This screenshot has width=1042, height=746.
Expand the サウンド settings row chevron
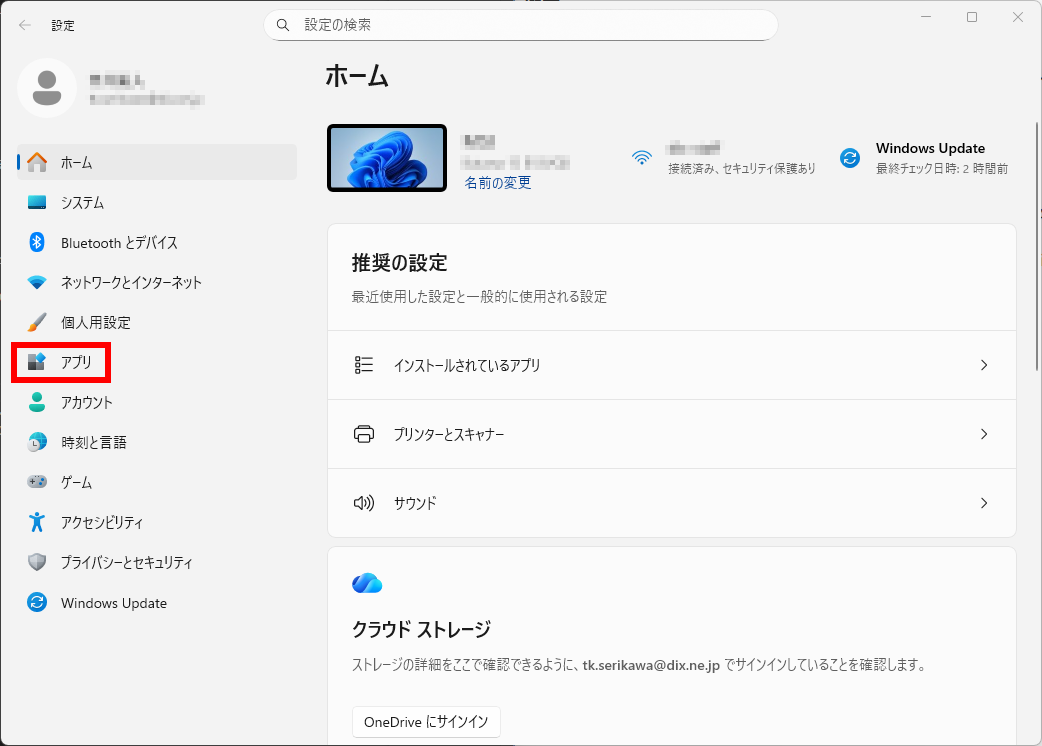(984, 503)
